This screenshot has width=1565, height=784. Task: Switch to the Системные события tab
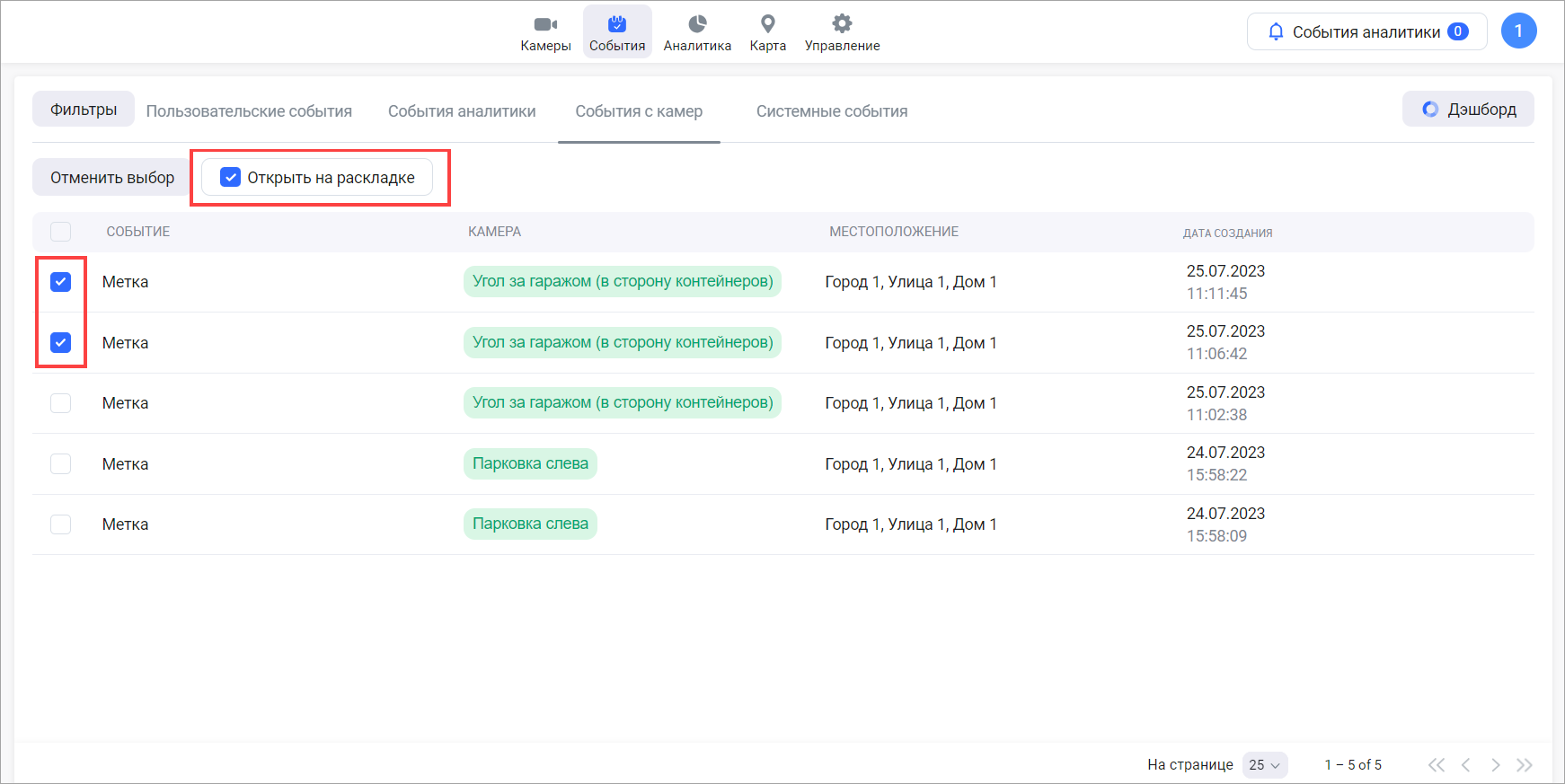point(831,111)
